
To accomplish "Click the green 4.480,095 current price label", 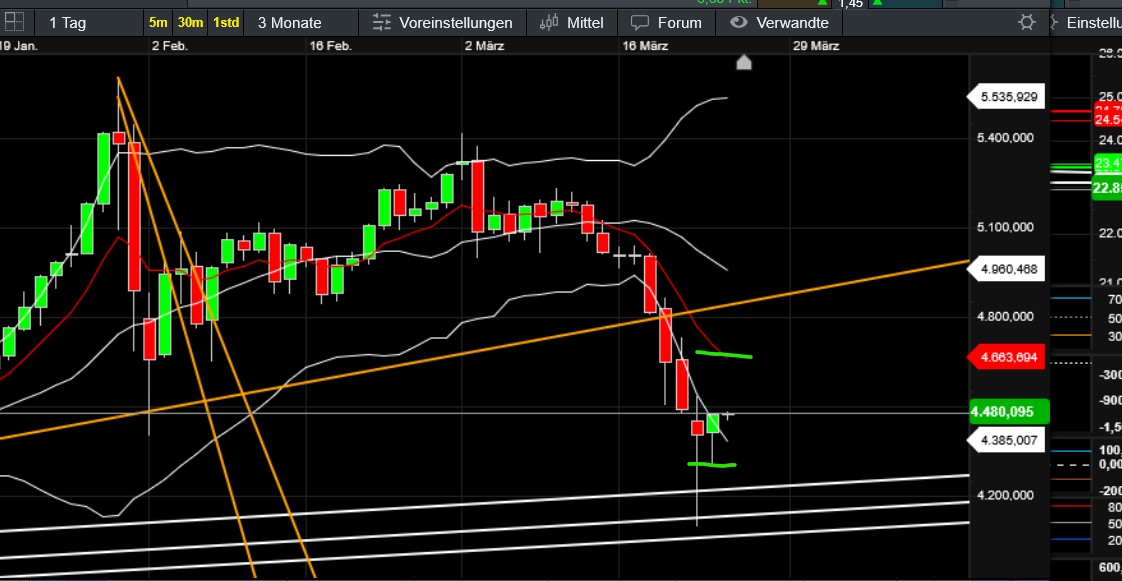I will pyautogui.click(x=1008, y=411).
